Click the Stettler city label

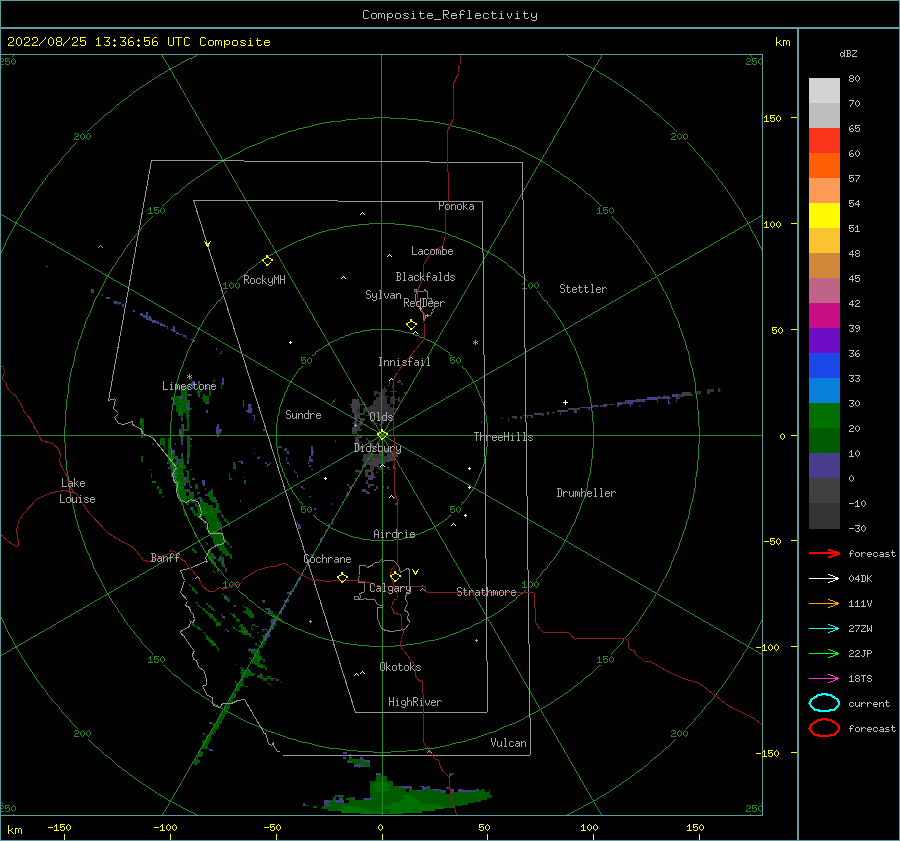(583, 289)
